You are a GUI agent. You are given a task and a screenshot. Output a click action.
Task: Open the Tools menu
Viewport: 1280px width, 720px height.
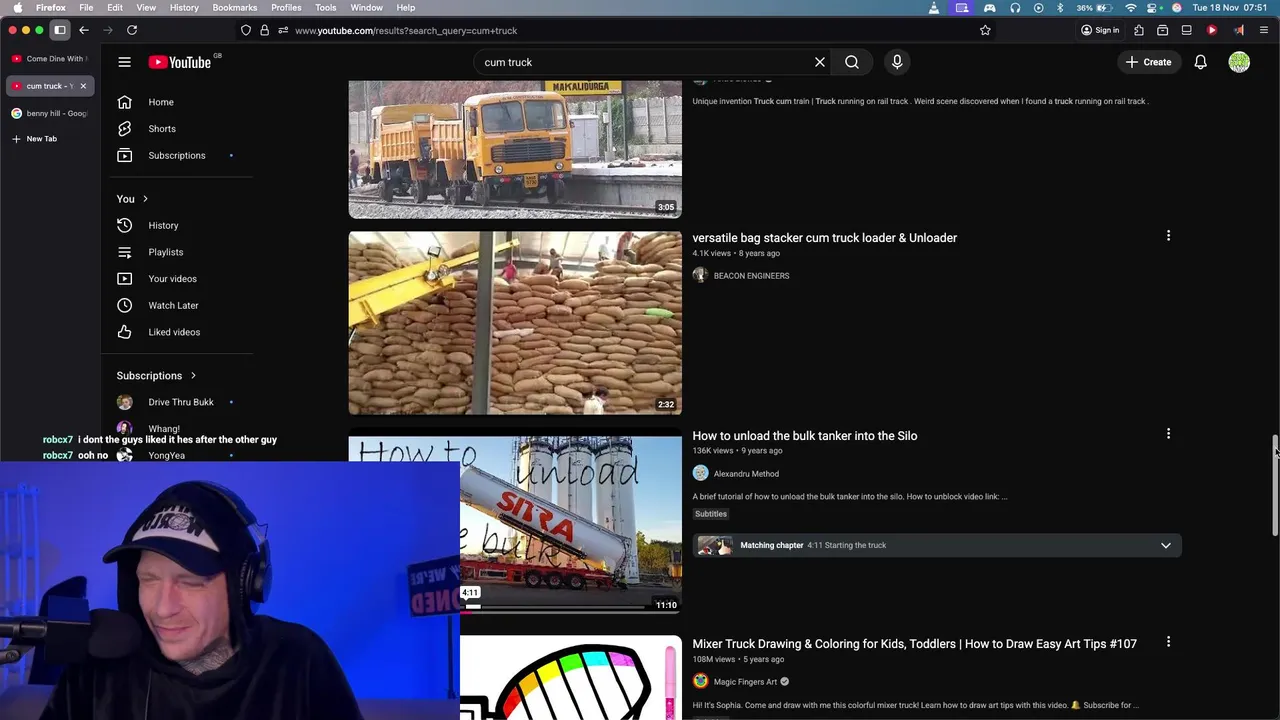(326, 7)
